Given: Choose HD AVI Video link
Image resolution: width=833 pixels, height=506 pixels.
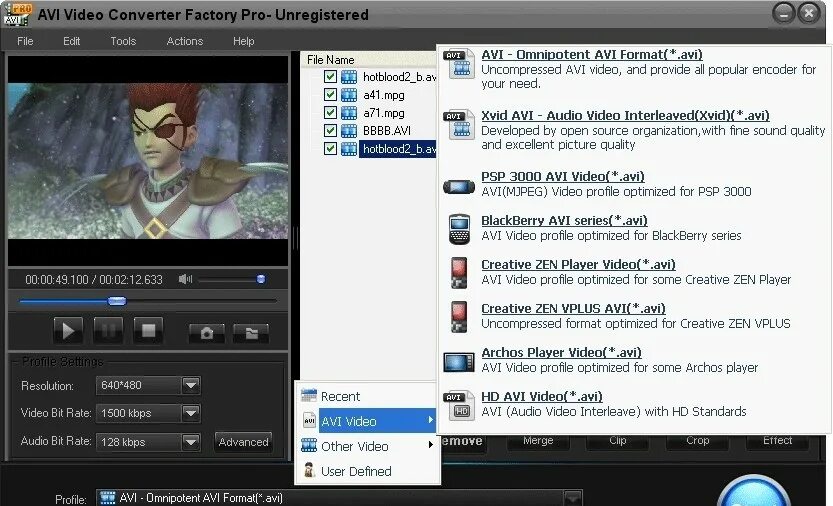Looking at the screenshot, I should (x=542, y=397).
